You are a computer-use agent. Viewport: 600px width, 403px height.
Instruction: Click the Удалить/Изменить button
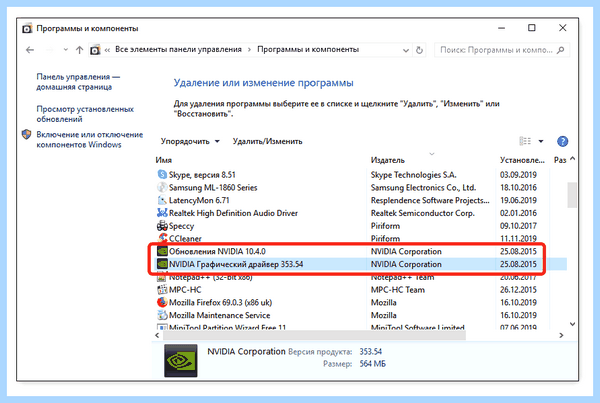267,141
